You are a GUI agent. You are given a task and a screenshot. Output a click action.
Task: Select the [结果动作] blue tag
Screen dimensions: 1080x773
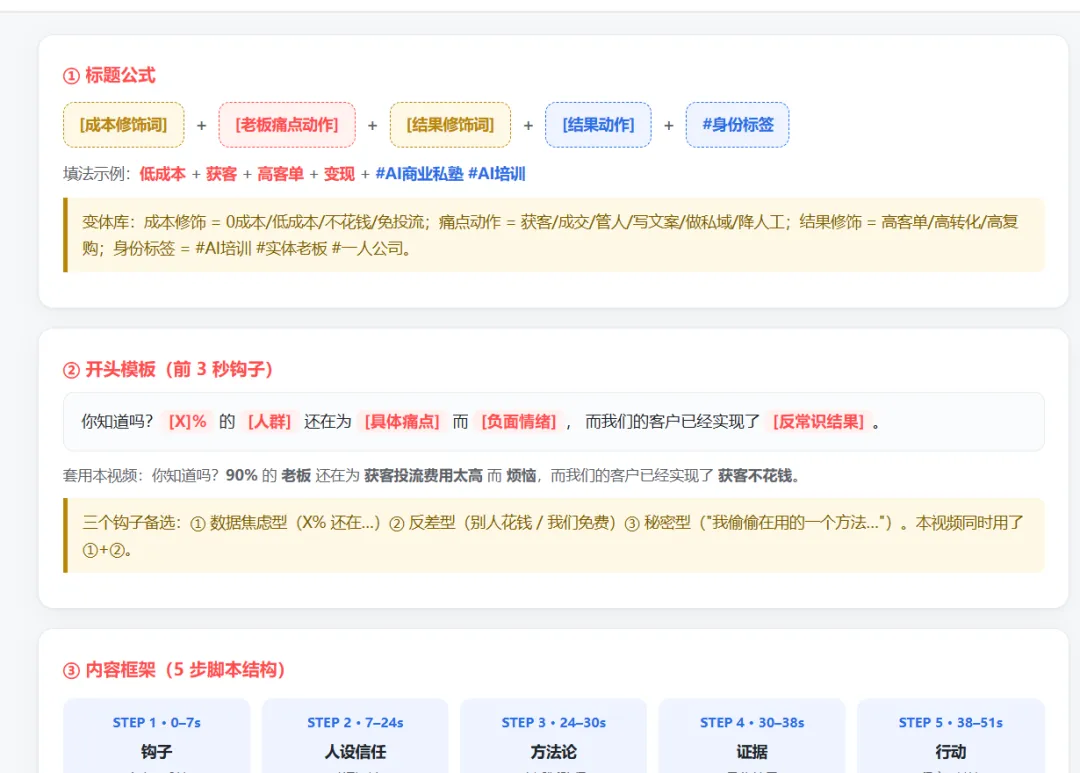pos(598,125)
